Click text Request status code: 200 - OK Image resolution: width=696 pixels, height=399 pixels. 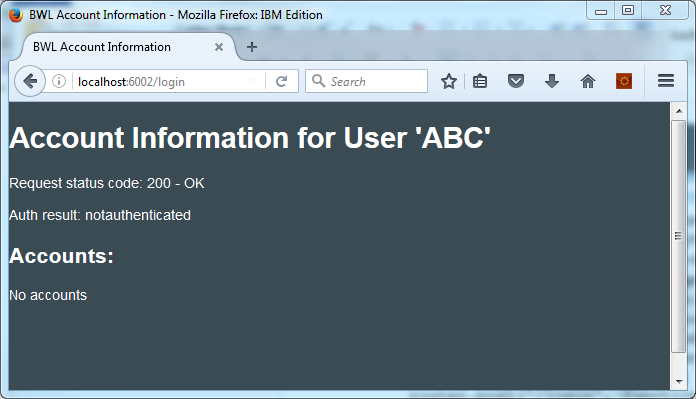[x=107, y=183]
